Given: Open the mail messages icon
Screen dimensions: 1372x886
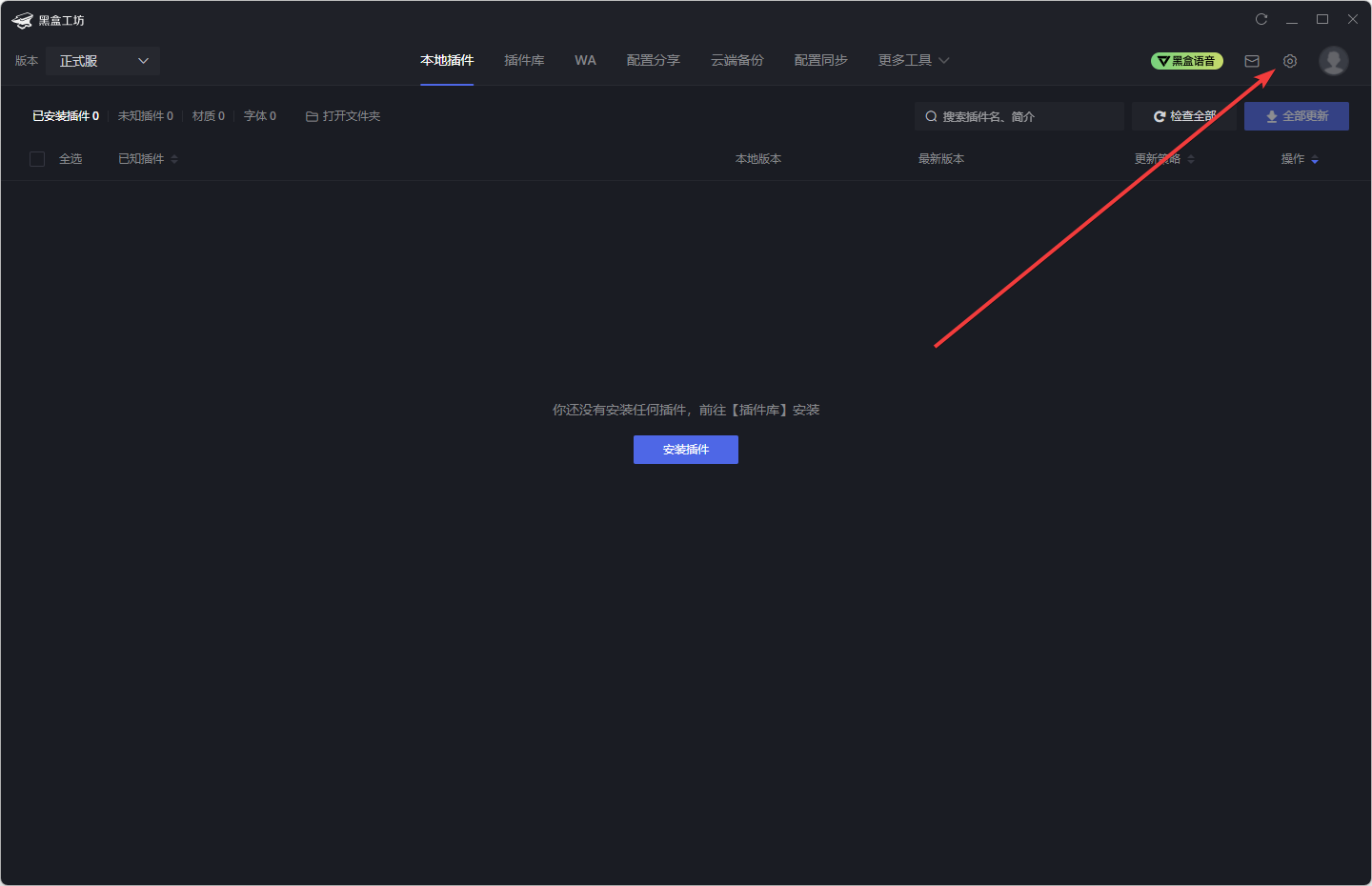Looking at the screenshot, I should (1252, 61).
